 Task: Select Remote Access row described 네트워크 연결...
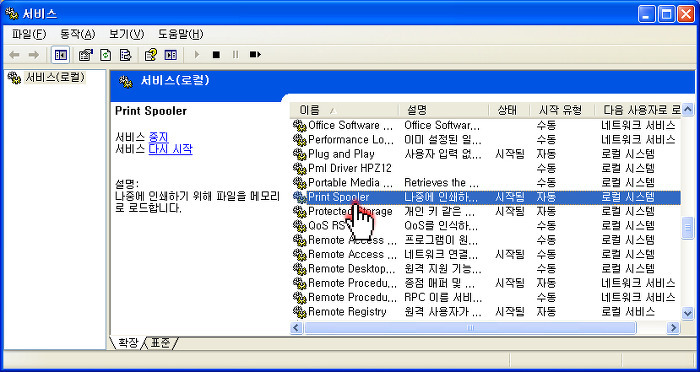[x=486, y=255]
